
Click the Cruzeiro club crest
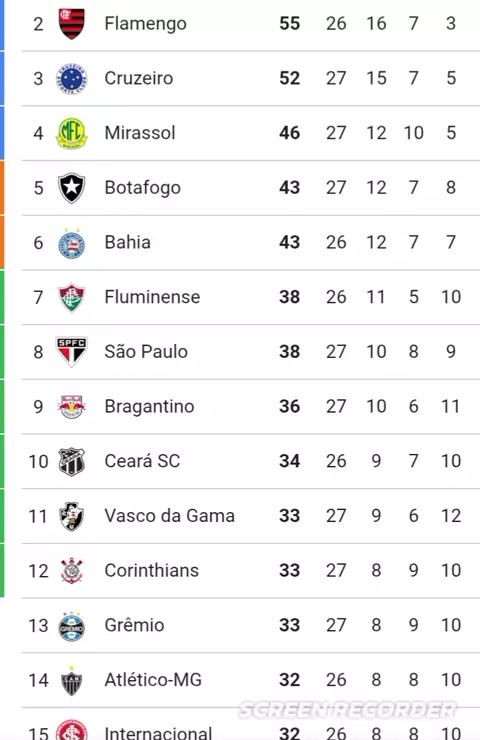click(72, 78)
